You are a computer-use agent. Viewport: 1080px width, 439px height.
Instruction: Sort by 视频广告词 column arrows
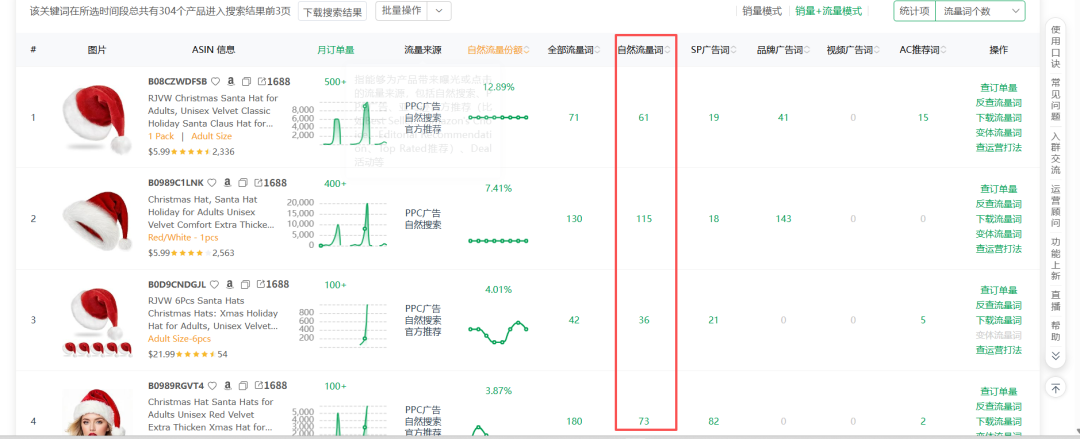[877, 50]
